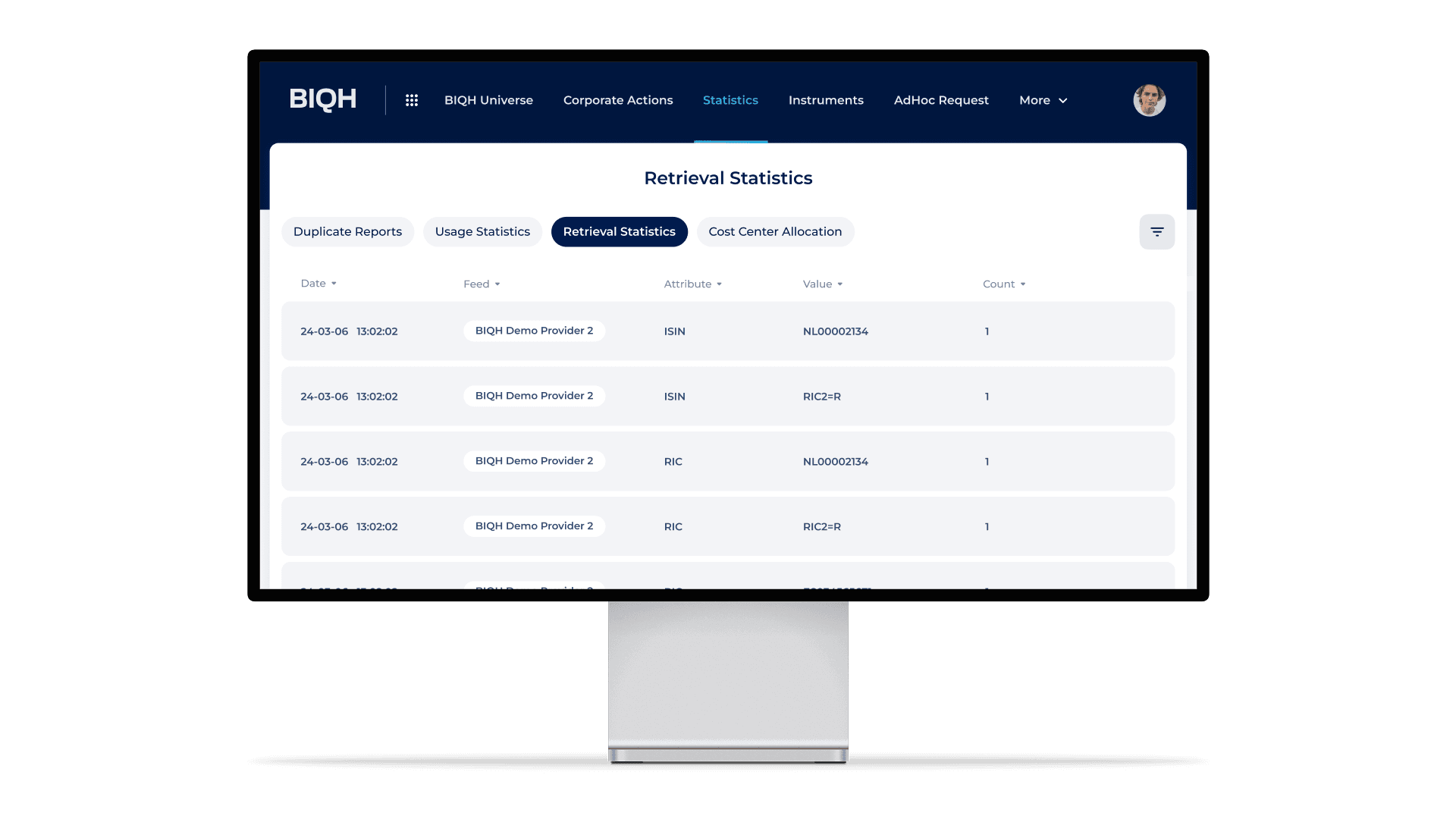Screen dimensions: 1456x819
Task: Click the Retrieval Statistics pill
Action: pyautogui.click(x=619, y=232)
